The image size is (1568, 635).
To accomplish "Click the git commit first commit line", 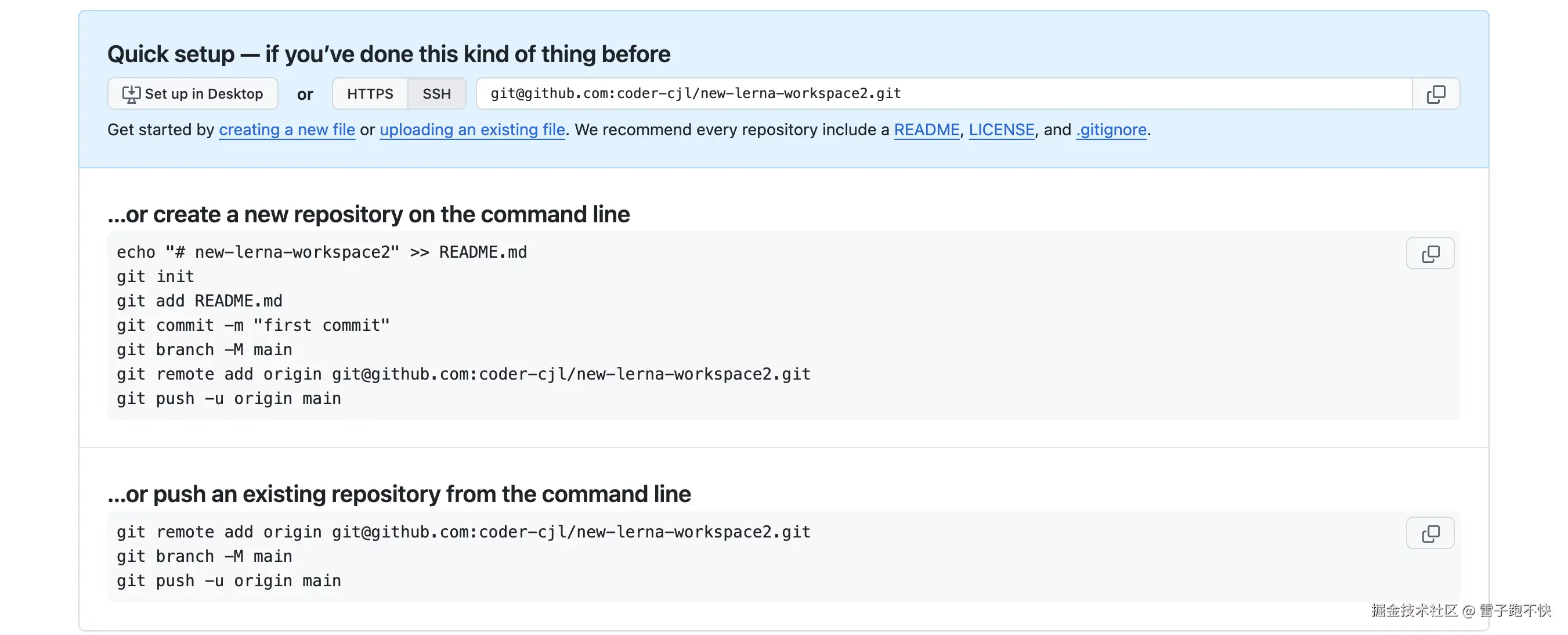I will 252,326.
